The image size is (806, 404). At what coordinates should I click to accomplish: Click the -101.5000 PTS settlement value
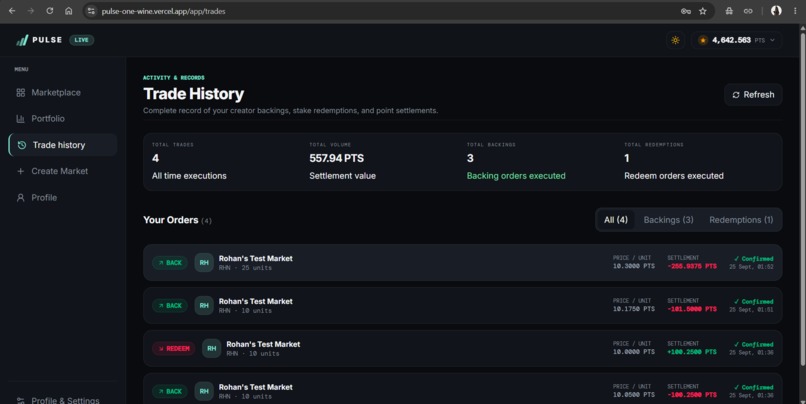coord(692,309)
